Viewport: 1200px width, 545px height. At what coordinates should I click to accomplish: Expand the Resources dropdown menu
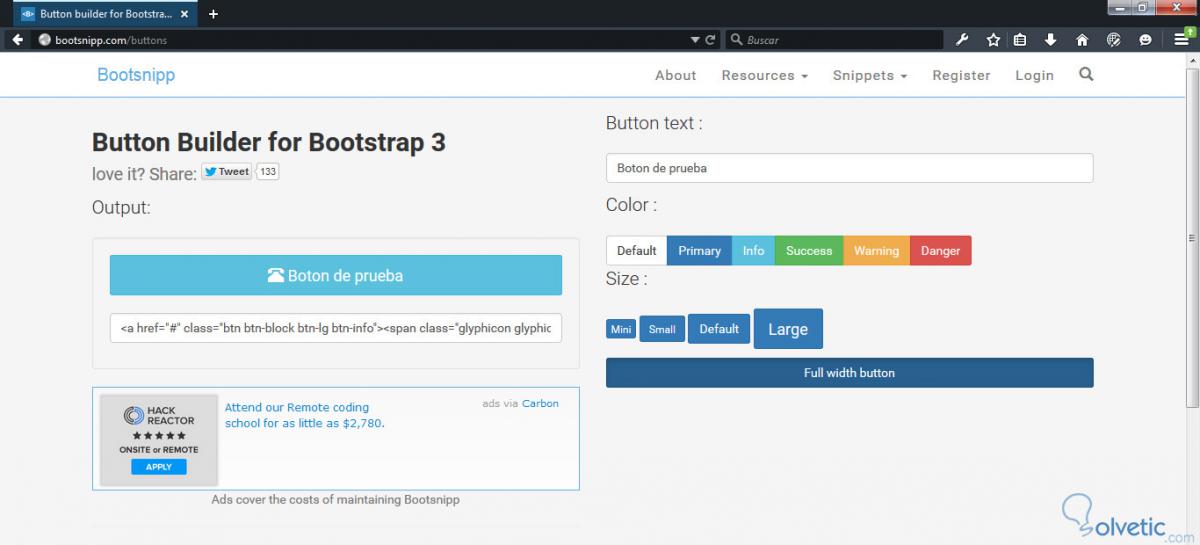(764, 75)
